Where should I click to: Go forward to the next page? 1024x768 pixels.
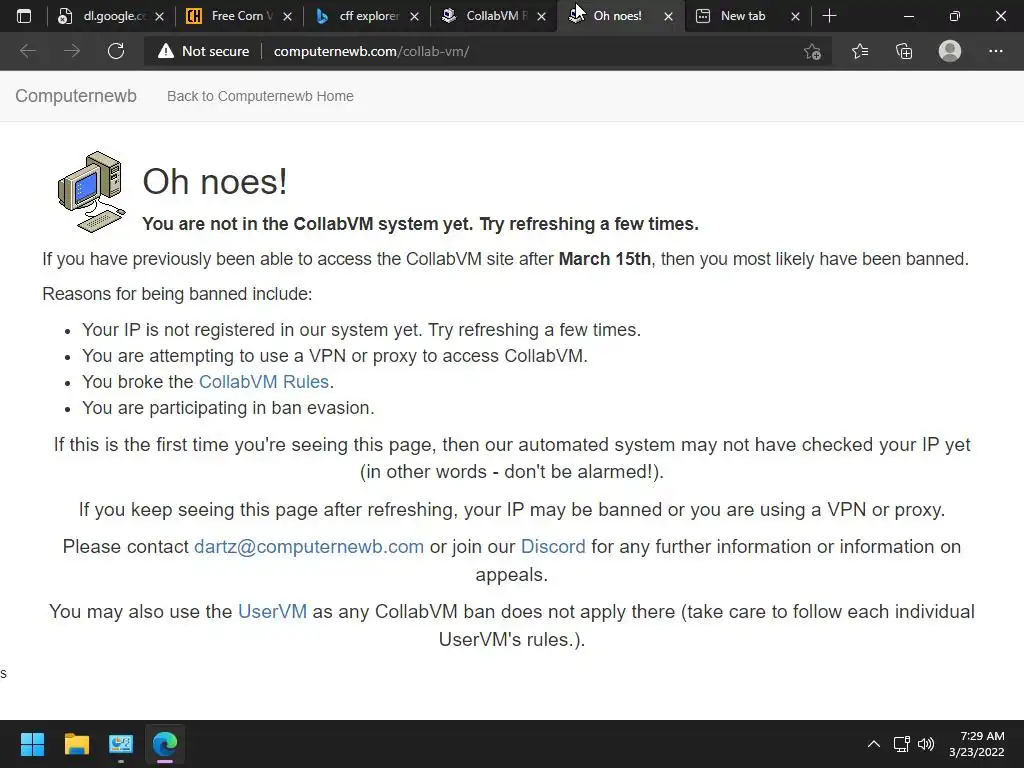72,51
